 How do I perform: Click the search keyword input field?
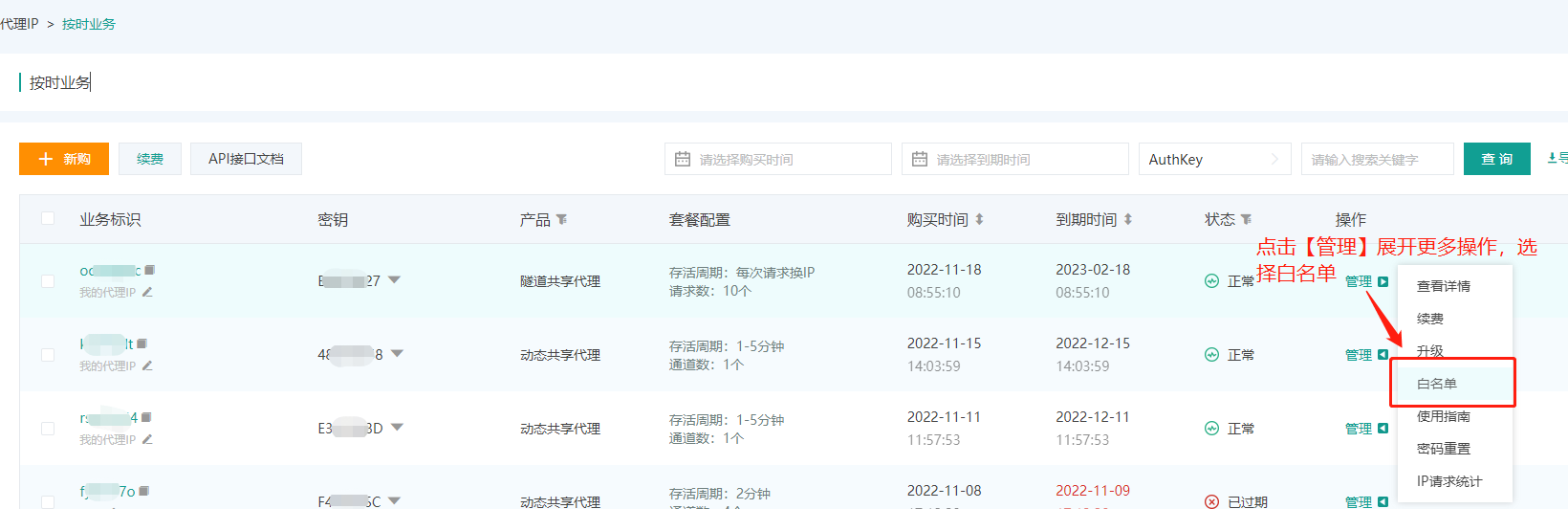(x=1376, y=159)
